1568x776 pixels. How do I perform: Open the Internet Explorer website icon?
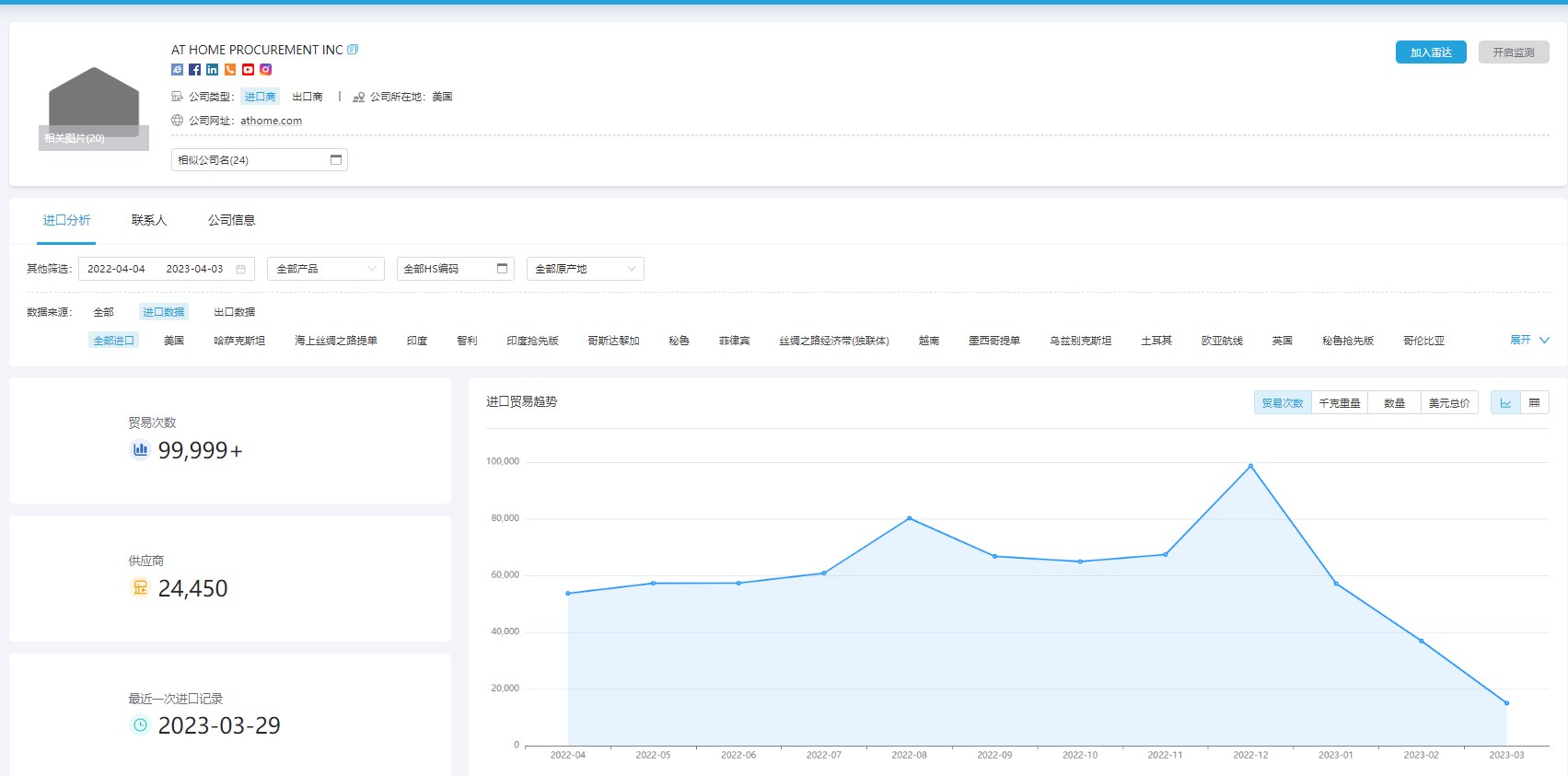[x=177, y=70]
